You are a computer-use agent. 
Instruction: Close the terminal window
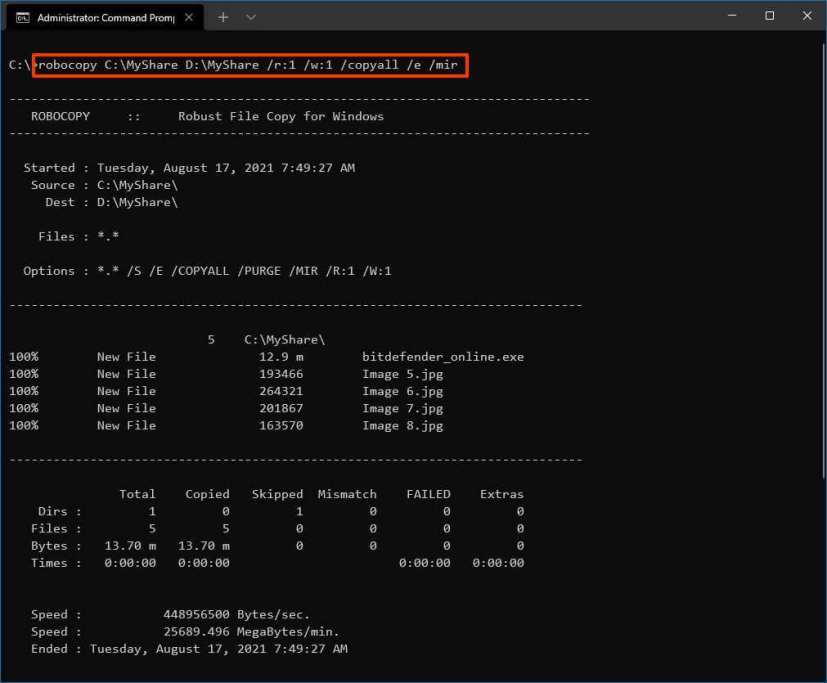(x=807, y=16)
